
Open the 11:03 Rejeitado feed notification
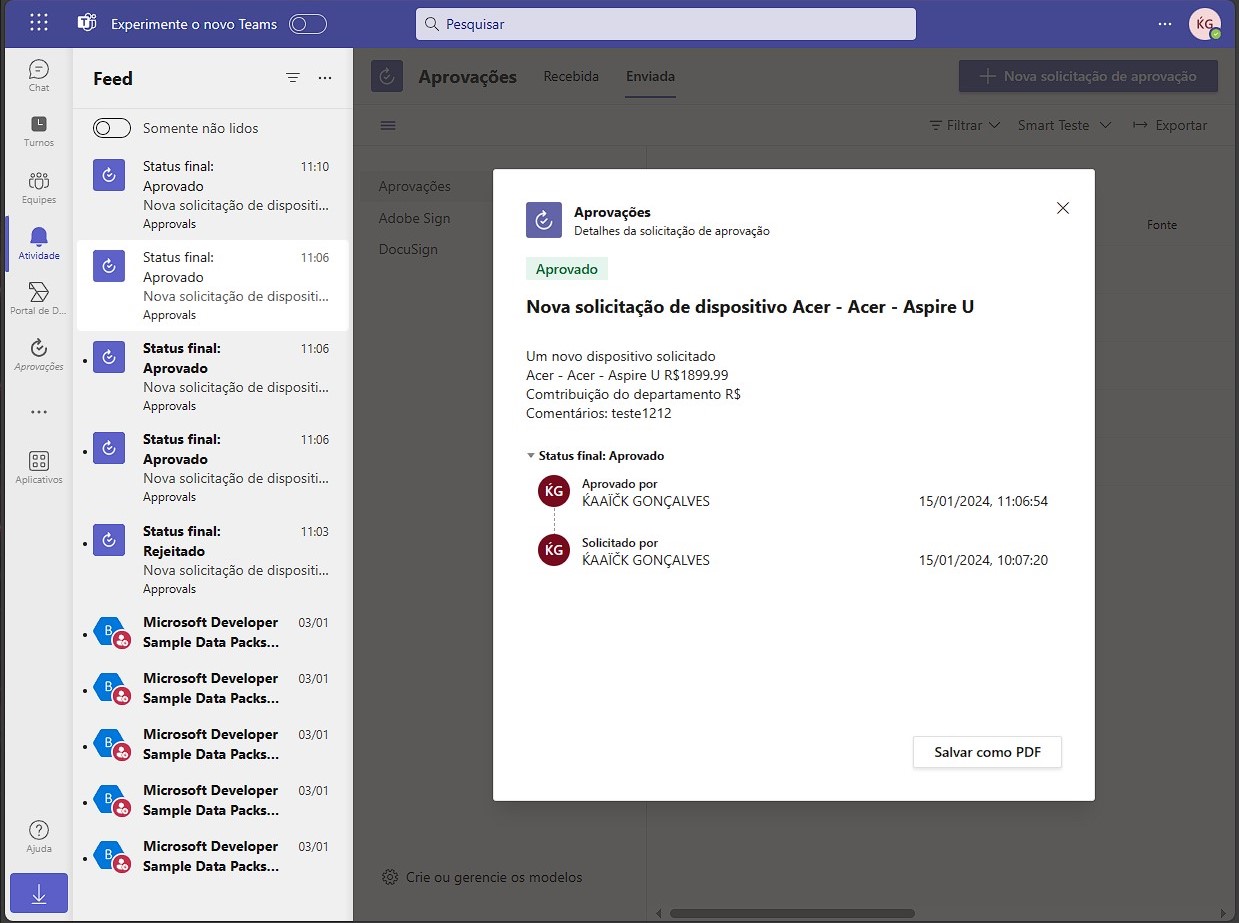click(x=212, y=559)
